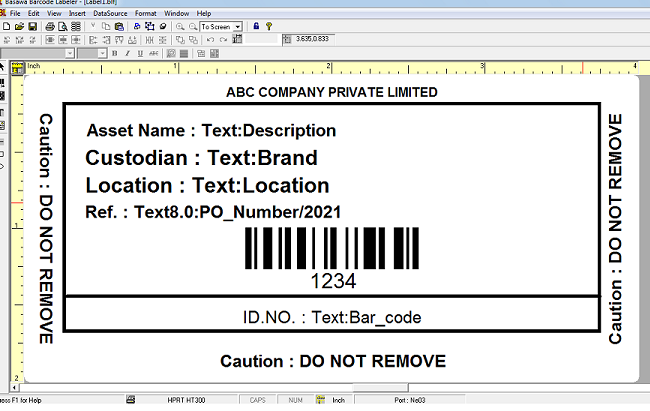This screenshot has width=650, height=411.
Task: Open help with yellow question mark icon
Action: pos(269,27)
